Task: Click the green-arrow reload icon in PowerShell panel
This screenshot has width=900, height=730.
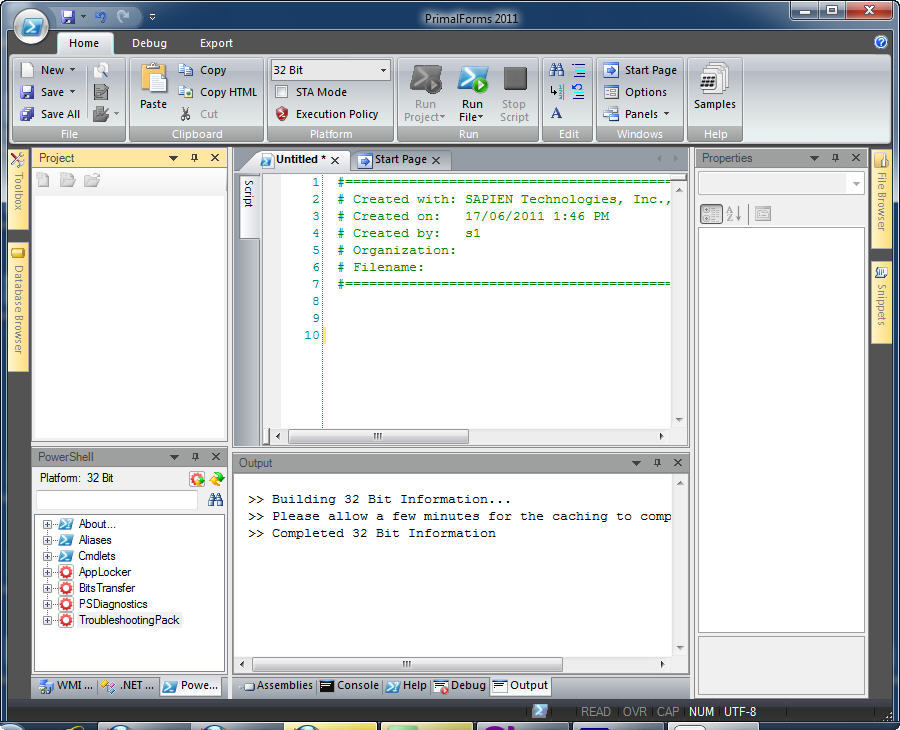Action: coord(217,479)
